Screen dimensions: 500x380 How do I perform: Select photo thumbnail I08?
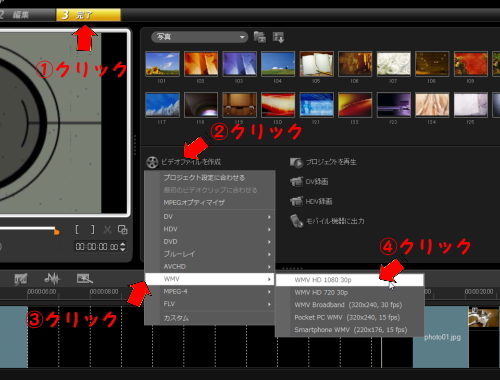(x=432, y=64)
